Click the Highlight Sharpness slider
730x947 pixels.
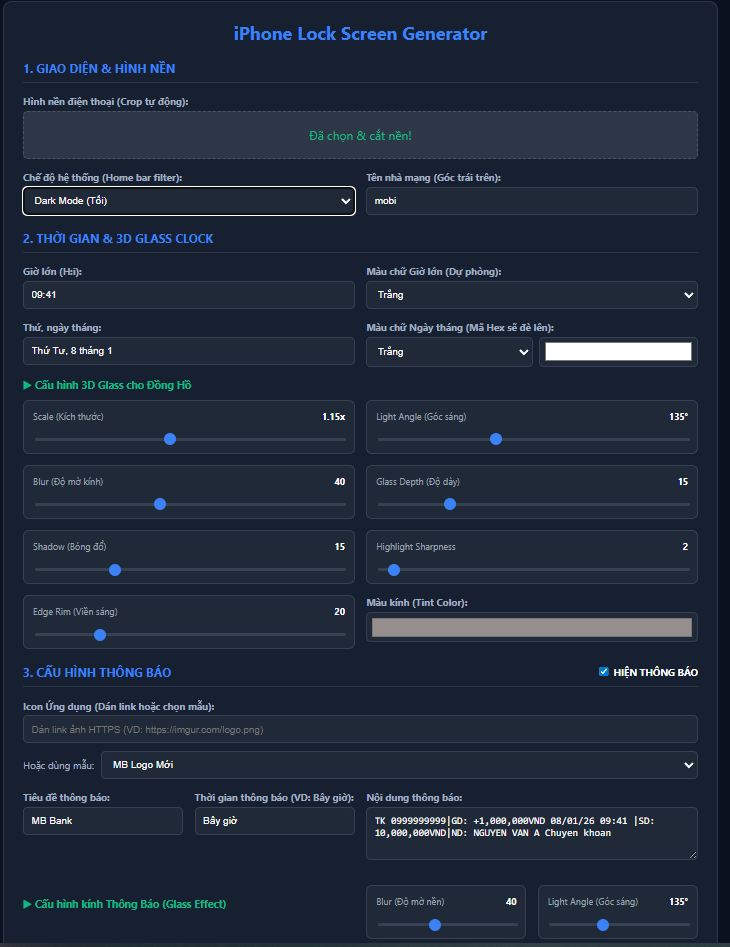[x=532, y=569]
